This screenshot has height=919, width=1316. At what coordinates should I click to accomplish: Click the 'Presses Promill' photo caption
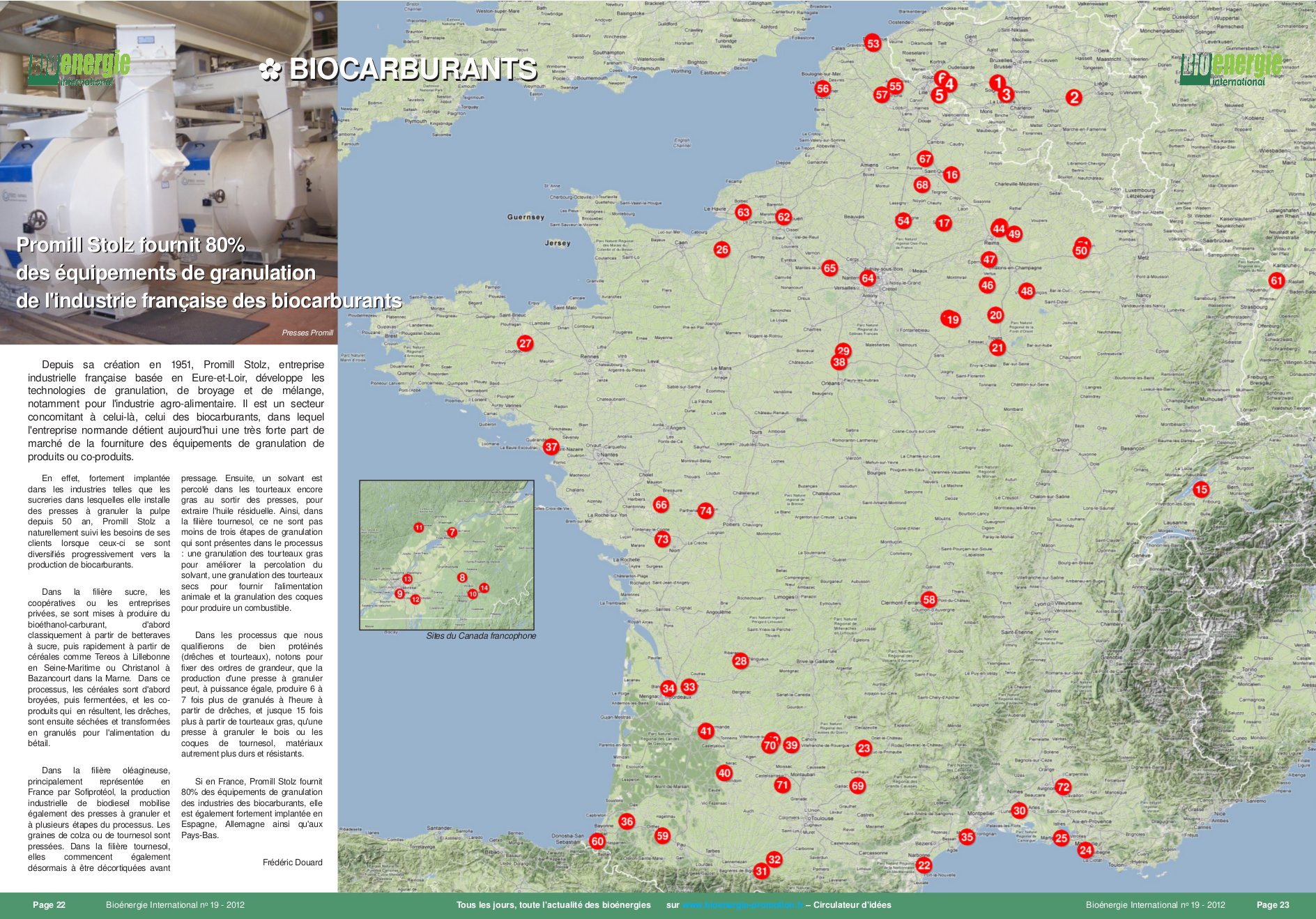point(307,333)
